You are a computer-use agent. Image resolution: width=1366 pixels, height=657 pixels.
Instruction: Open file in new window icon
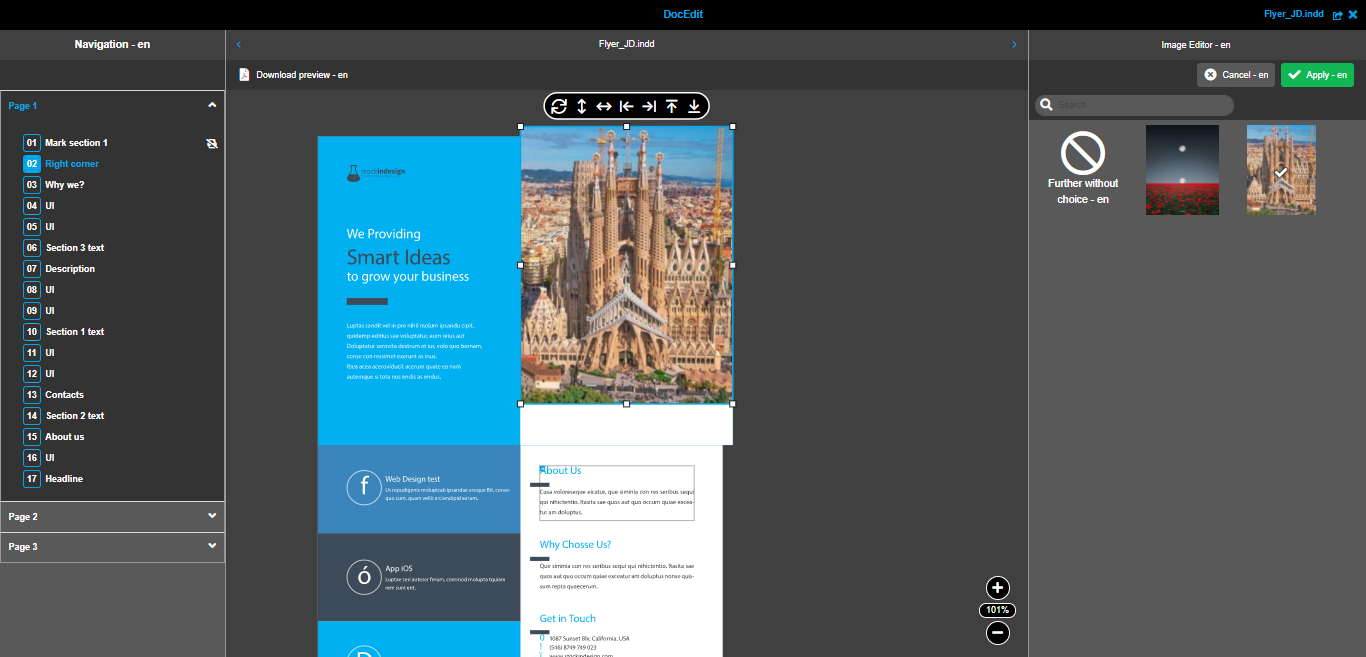click(1337, 15)
